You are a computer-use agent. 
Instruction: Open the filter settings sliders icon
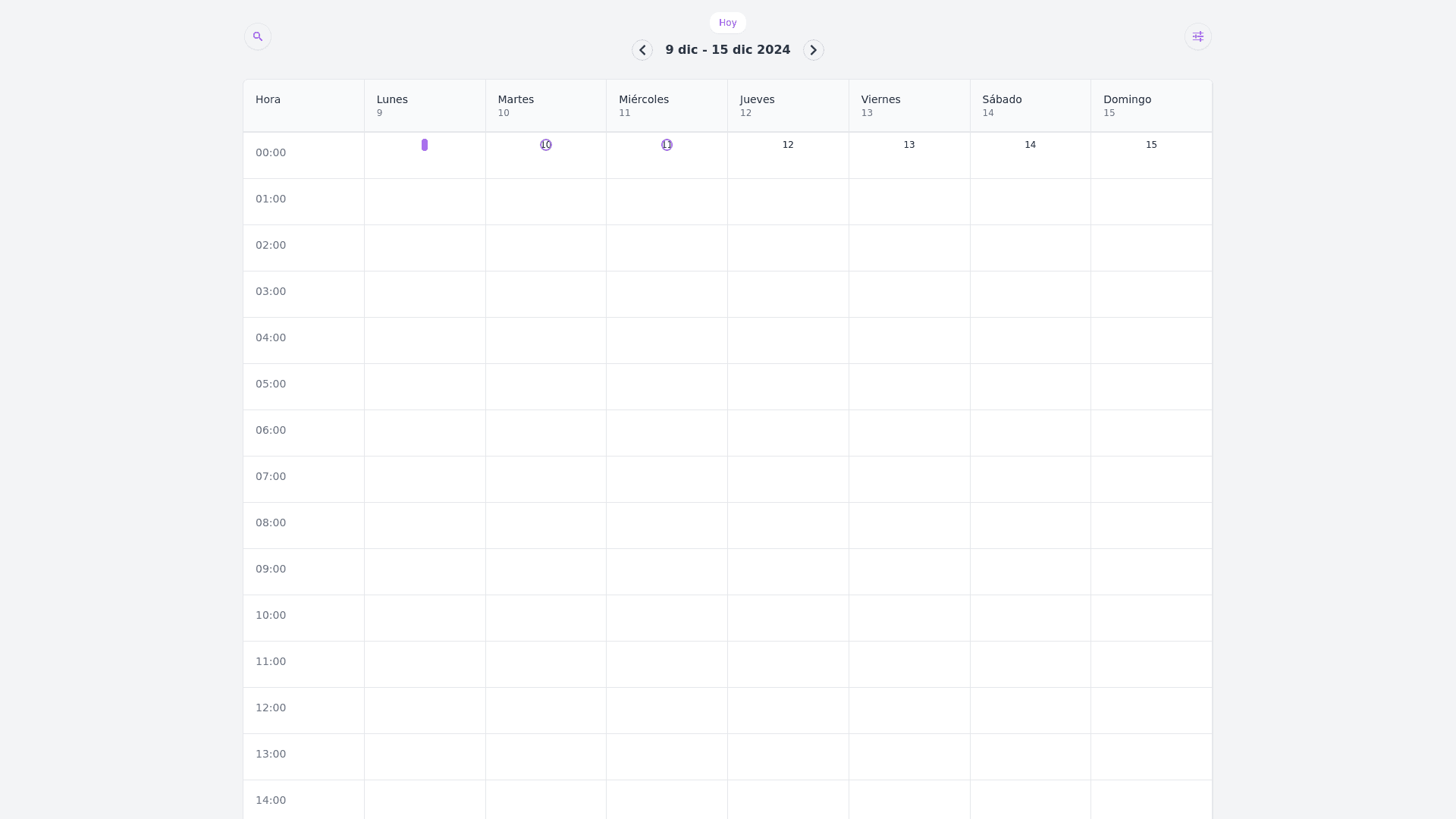(x=1198, y=36)
